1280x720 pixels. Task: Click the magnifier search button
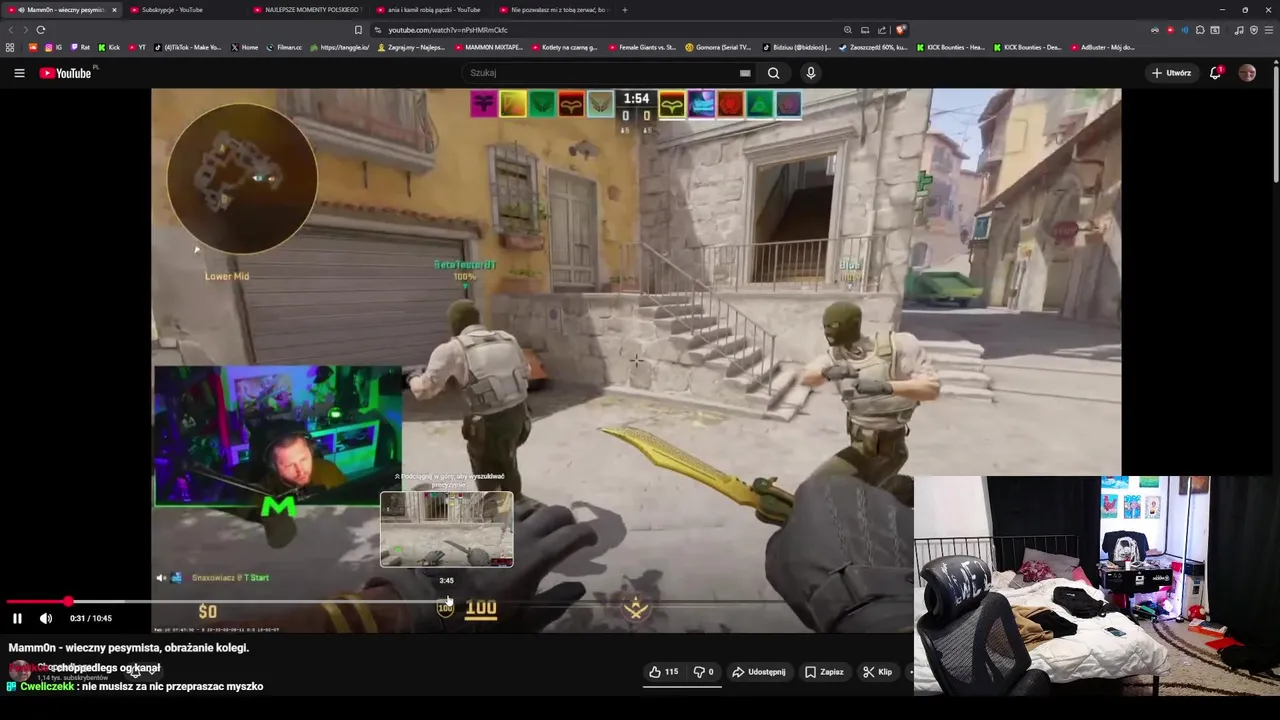773,73
